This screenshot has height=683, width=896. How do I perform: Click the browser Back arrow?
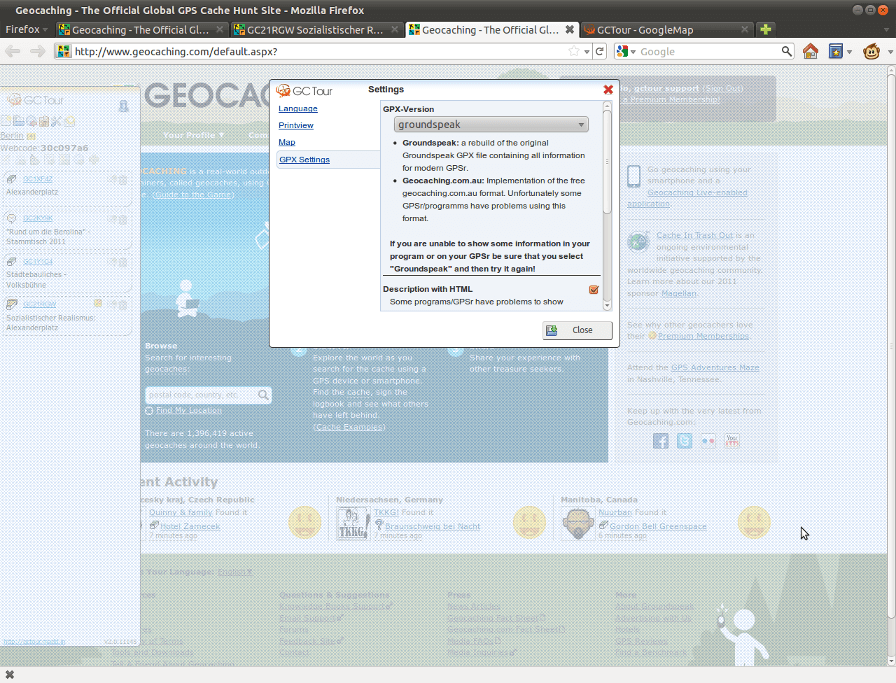[13, 51]
